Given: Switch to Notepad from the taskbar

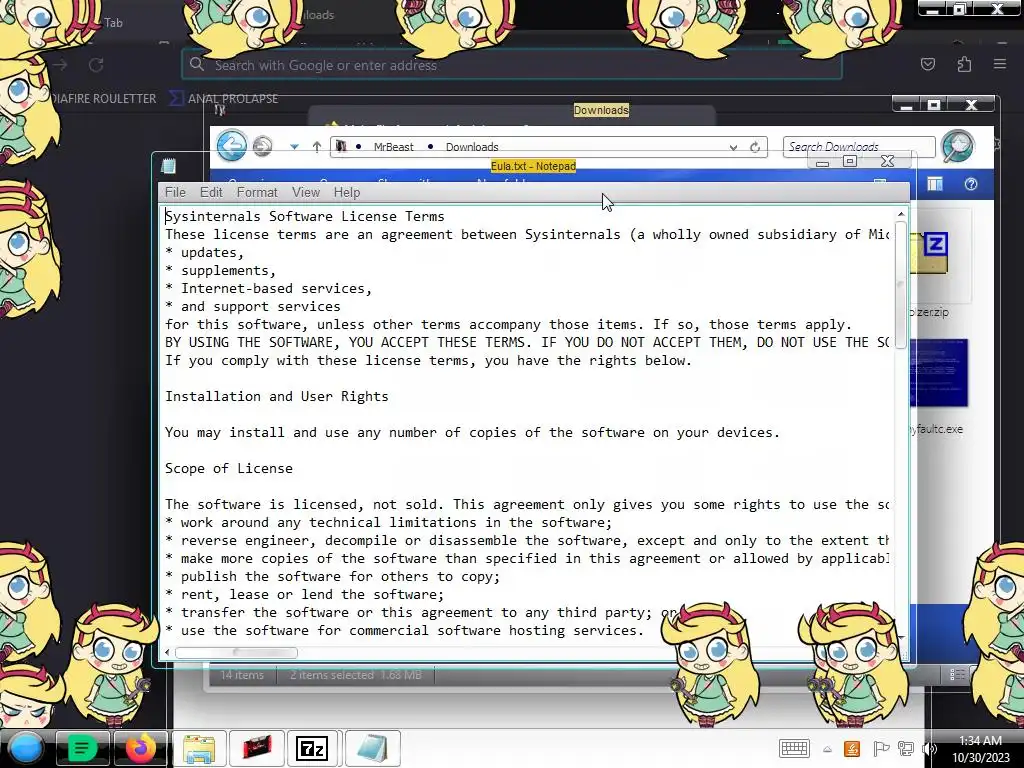Looking at the screenshot, I should coord(372,748).
